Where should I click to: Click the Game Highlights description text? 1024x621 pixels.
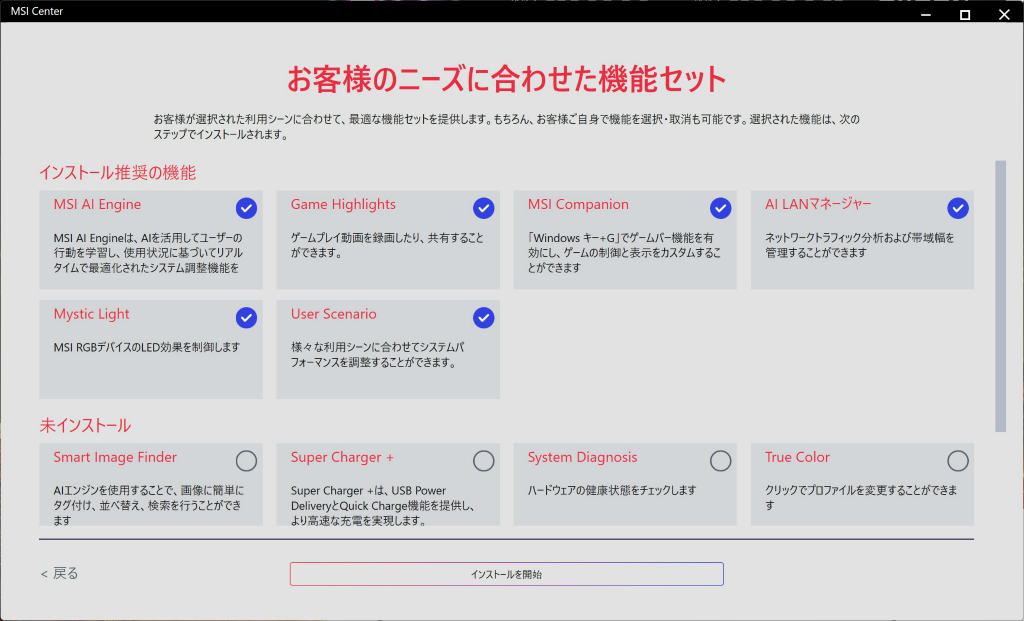point(387,245)
